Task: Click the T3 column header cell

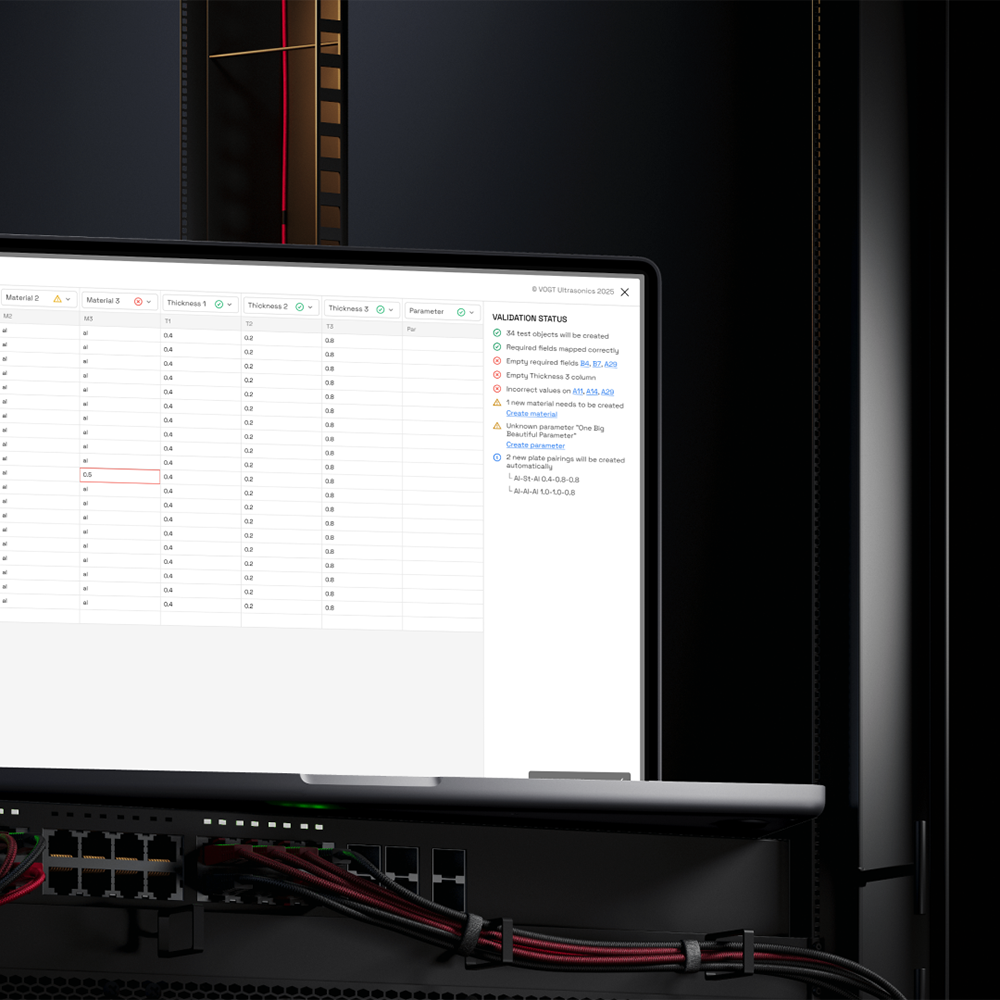Action: [x=362, y=327]
